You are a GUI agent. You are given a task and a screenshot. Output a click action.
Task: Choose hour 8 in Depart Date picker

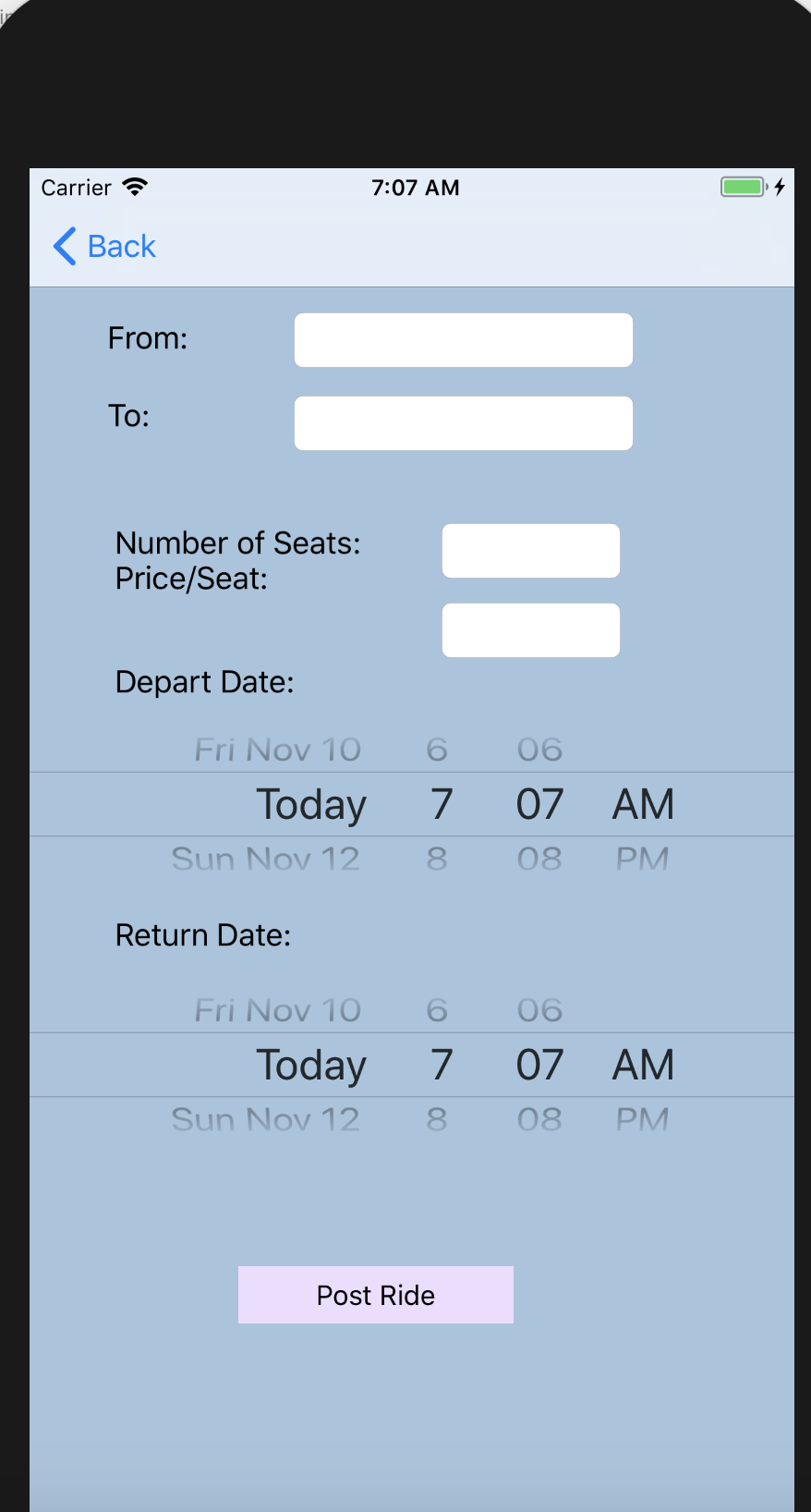[437, 859]
